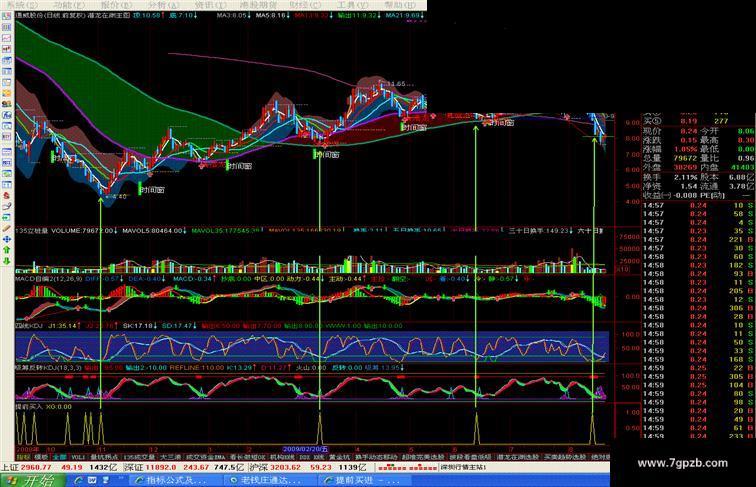The height and width of the screenshot is (487, 756).
Task: Click the 四线KDJ panel label
Action: click(29, 325)
